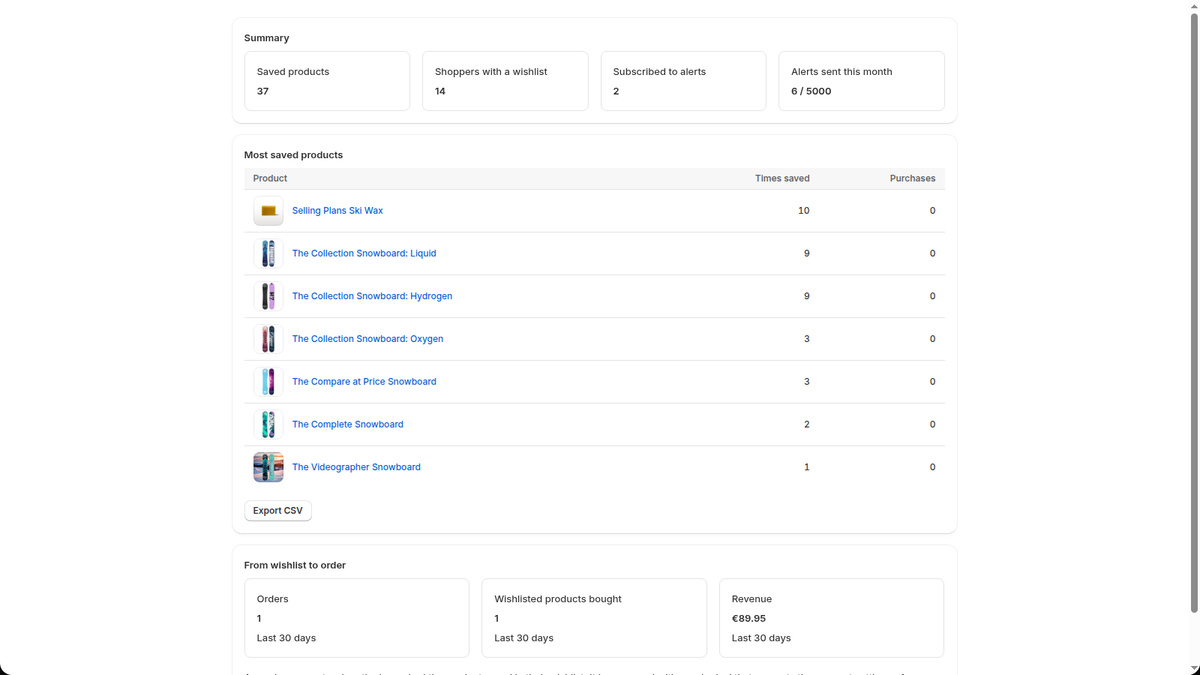Image resolution: width=1200 pixels, height=675 pixels.
Task: Open The Collection Snowboard: Oxygen link
Action: pos(367,339)
